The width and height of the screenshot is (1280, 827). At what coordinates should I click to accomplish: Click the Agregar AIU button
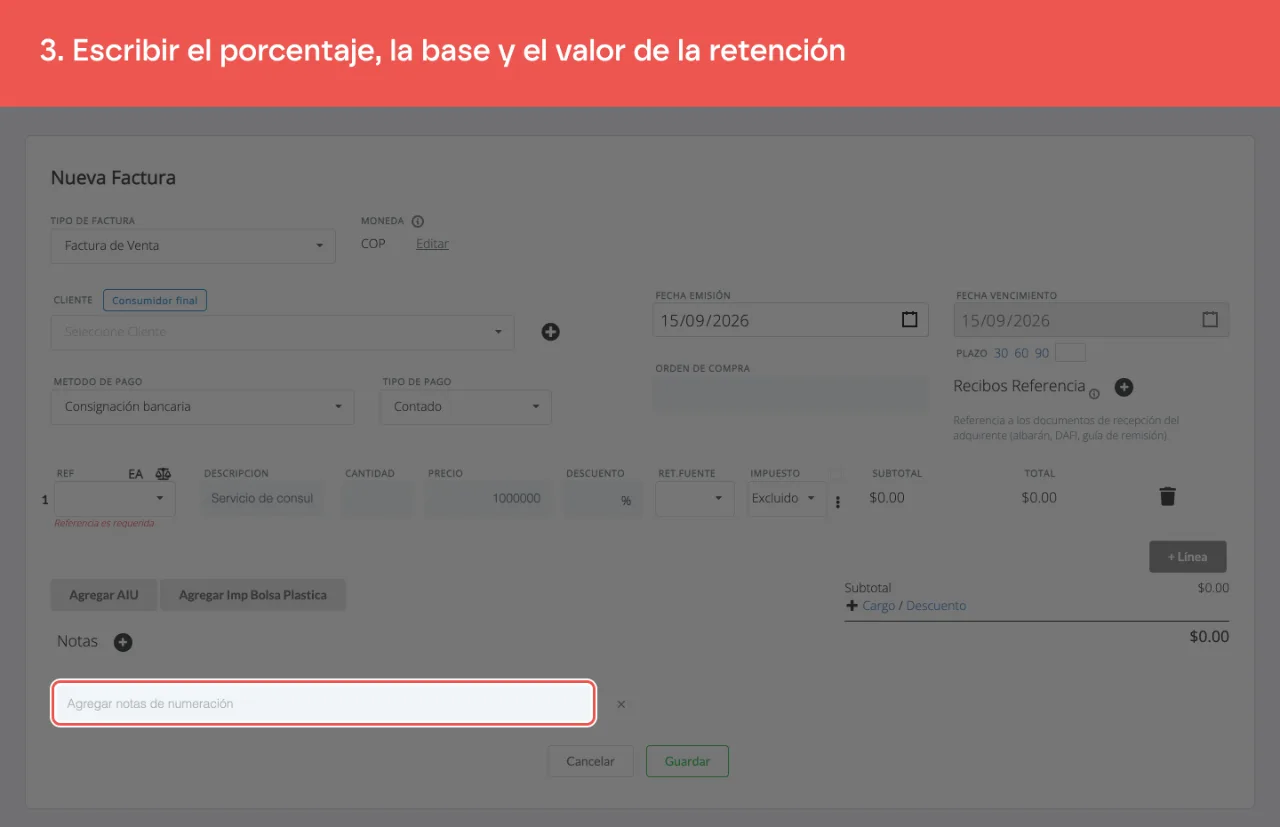point(104,595)
